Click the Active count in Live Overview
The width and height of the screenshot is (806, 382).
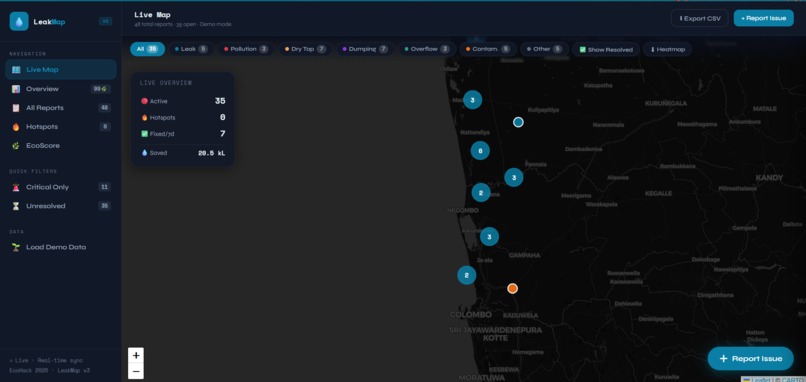pos(220,101)
